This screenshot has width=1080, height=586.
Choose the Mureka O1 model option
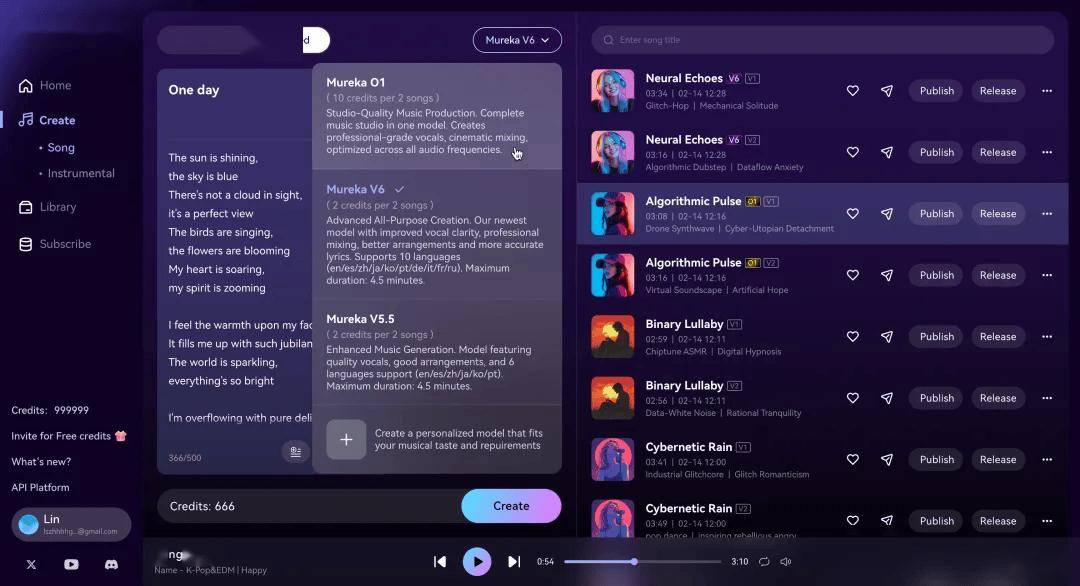[437, 116]
